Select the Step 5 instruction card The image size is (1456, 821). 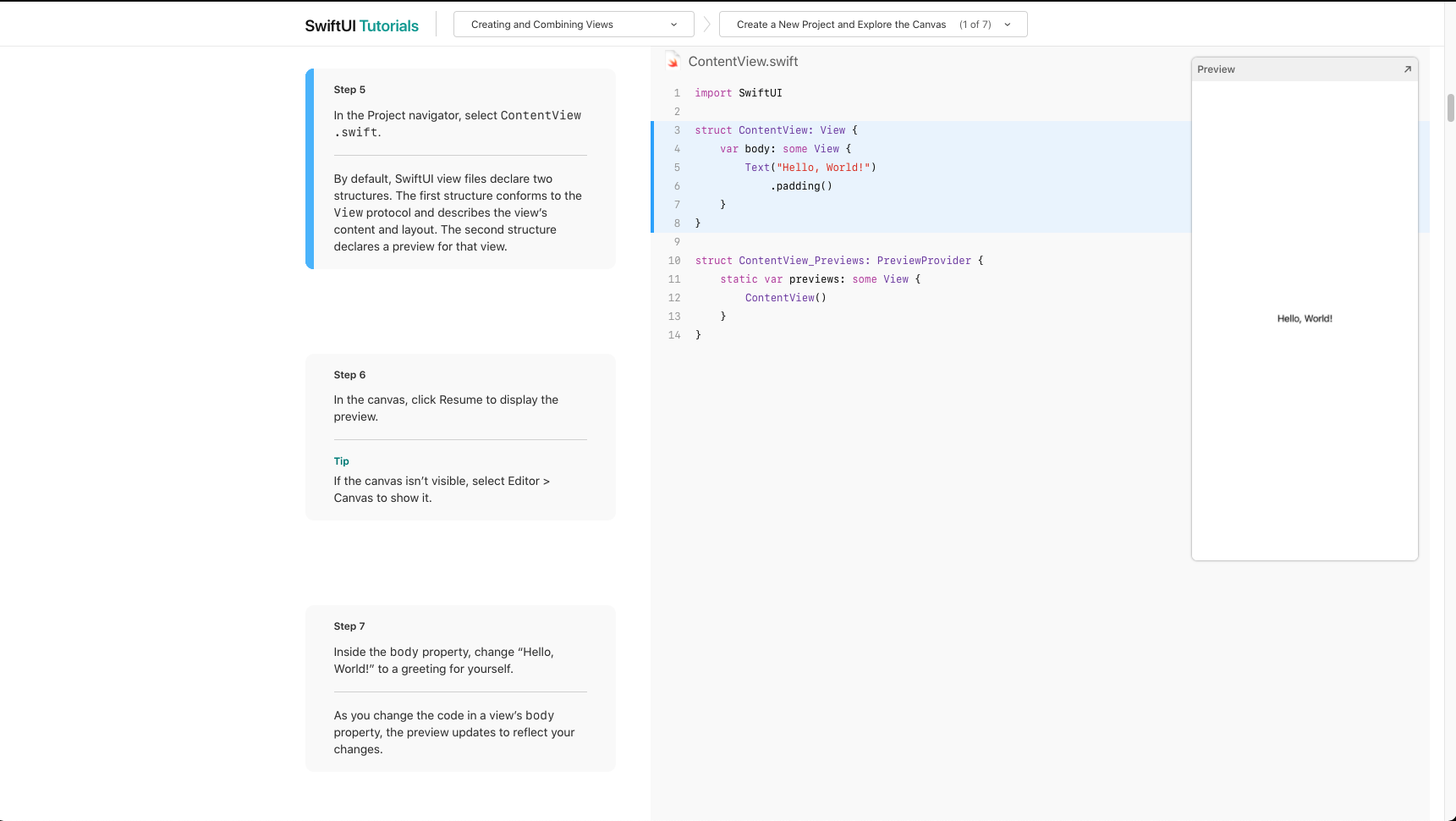coord(460,169)
